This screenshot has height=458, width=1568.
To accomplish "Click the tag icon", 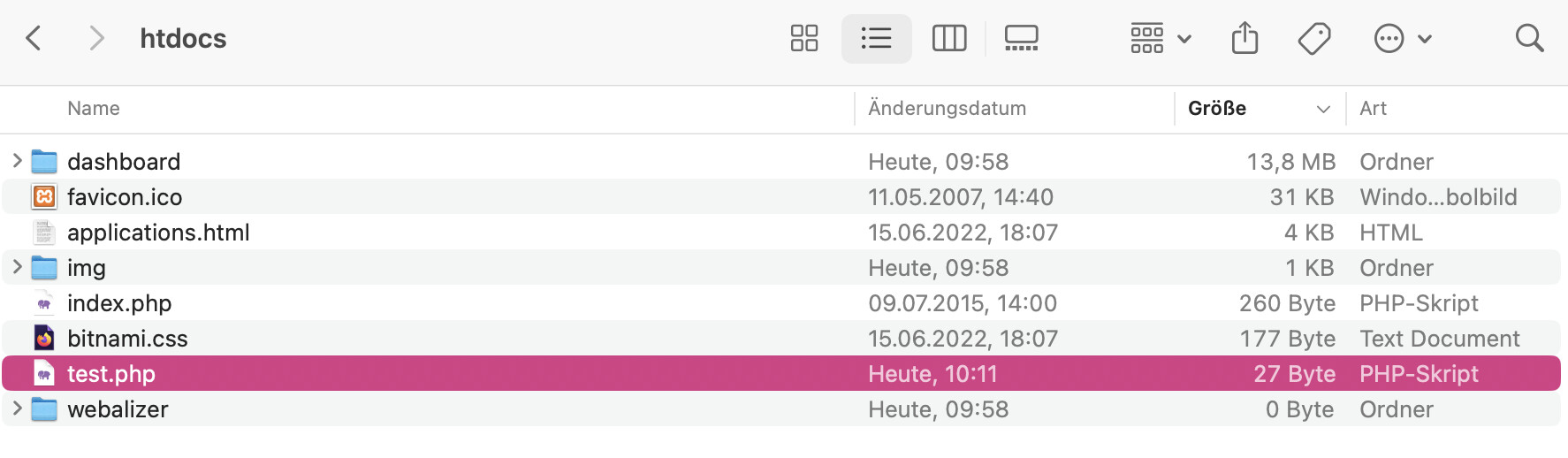I will (x=1314, y=39).
